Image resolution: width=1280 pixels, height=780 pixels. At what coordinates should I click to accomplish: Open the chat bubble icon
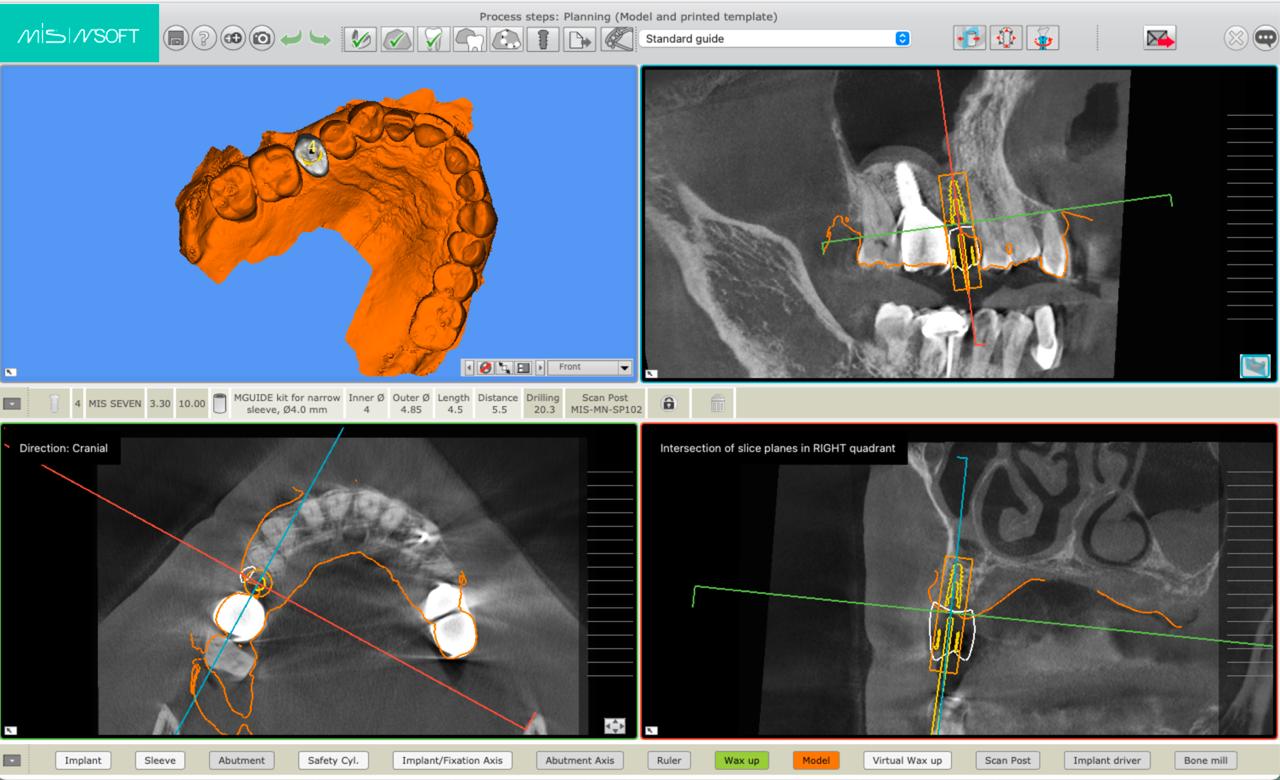[x=1265, y=38]
